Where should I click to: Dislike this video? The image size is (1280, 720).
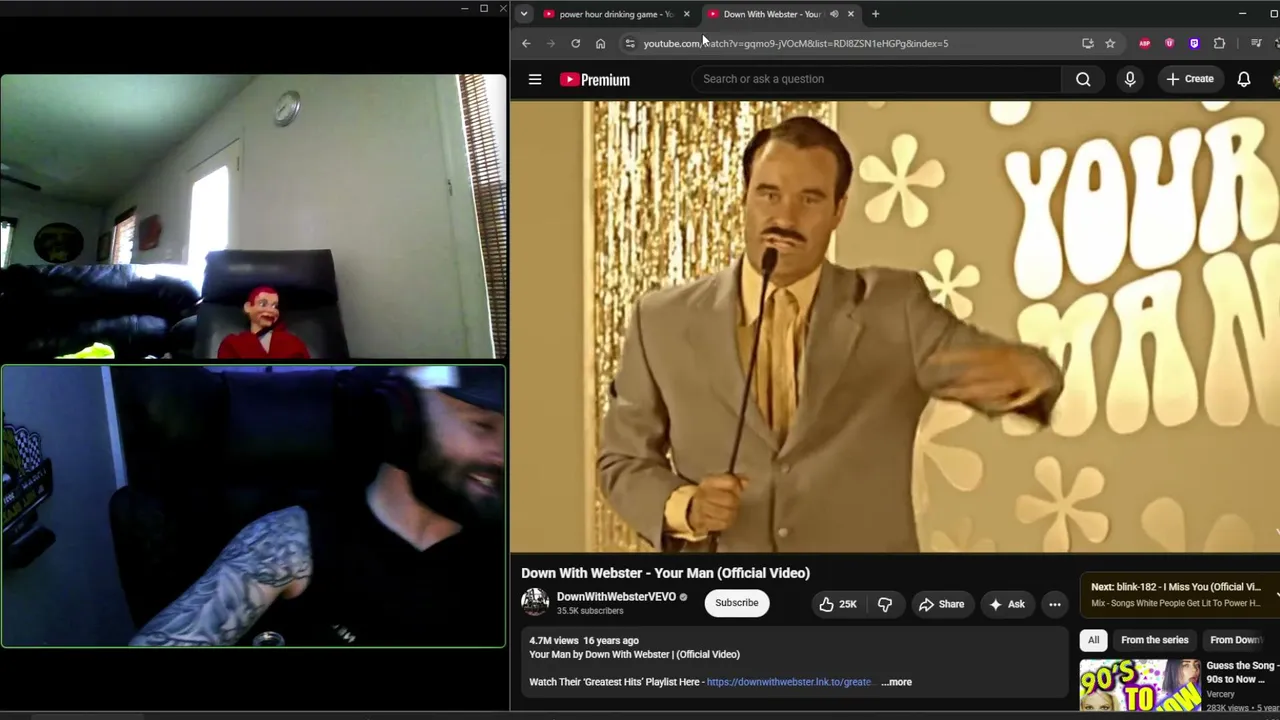point(885,604)
